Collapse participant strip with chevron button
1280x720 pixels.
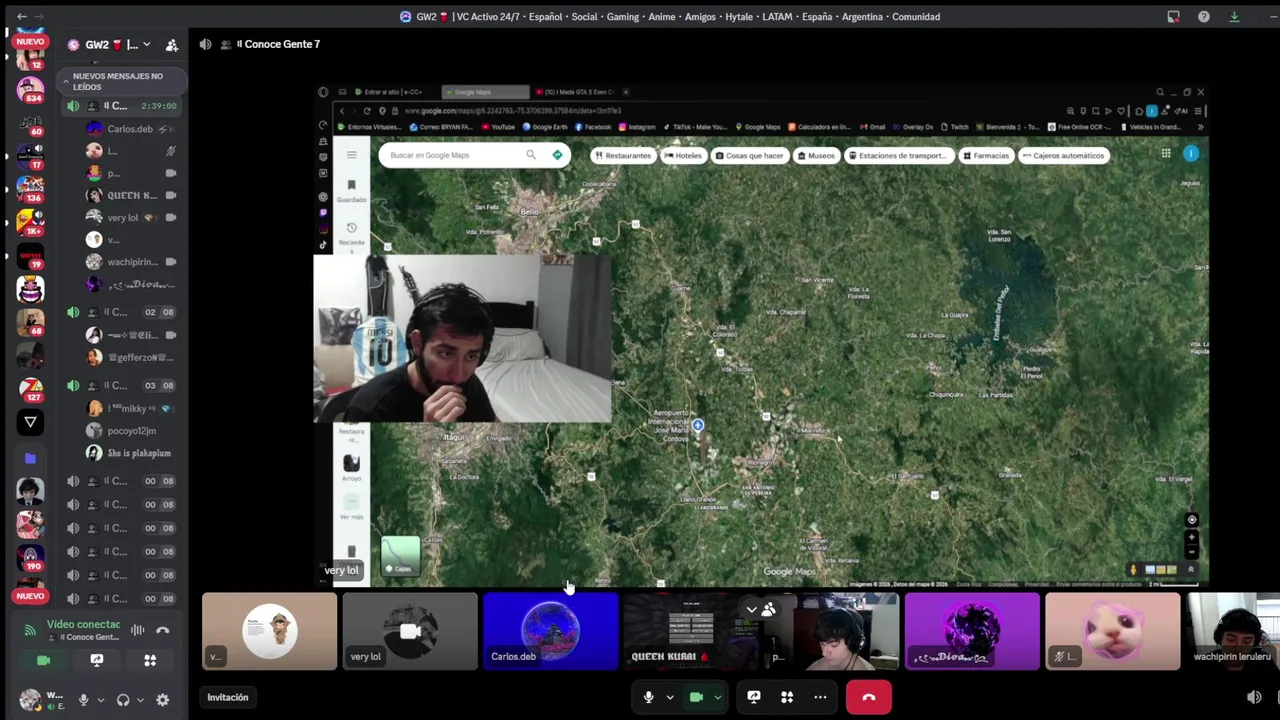(751, 609)
